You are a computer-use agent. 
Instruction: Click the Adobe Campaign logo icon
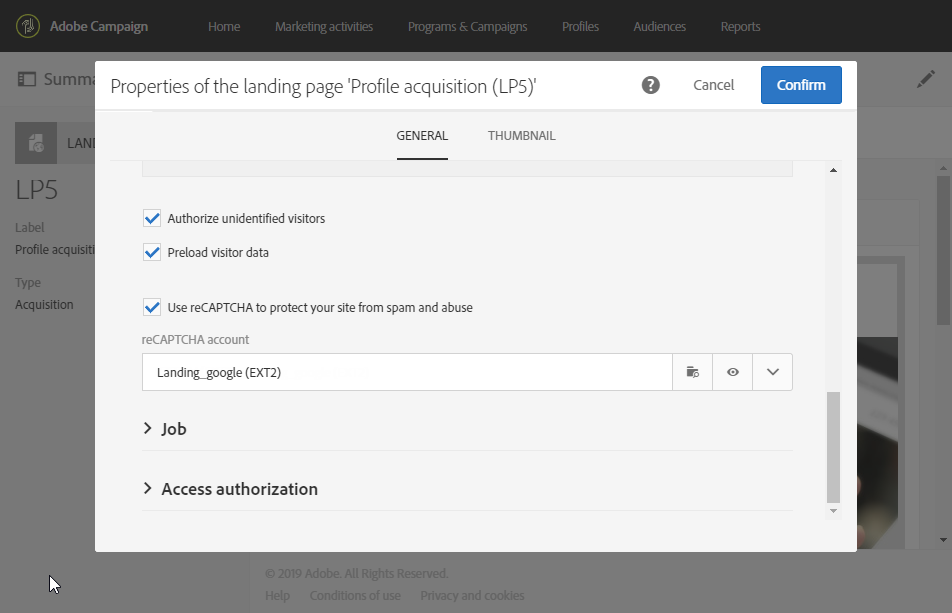coord(28,26)
